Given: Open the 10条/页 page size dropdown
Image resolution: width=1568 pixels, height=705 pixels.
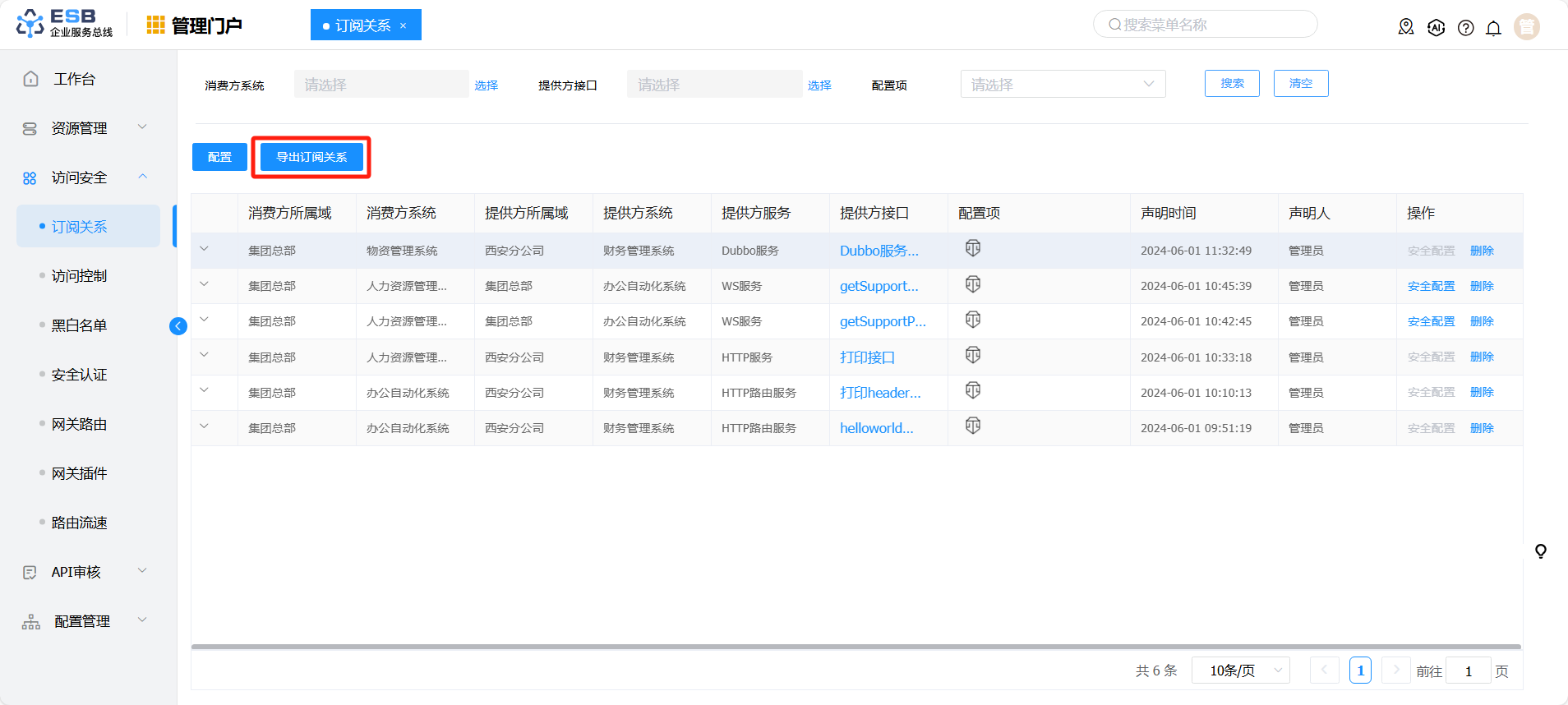Looking at the screenshot, I should point(1239,670).
